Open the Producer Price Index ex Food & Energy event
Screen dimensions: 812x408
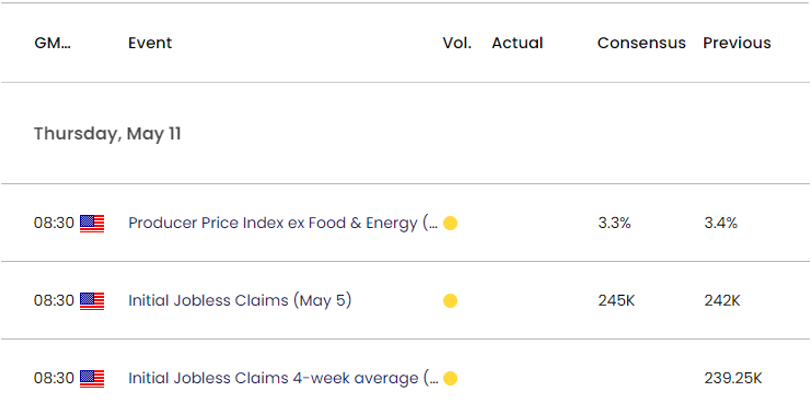[282, 223]
